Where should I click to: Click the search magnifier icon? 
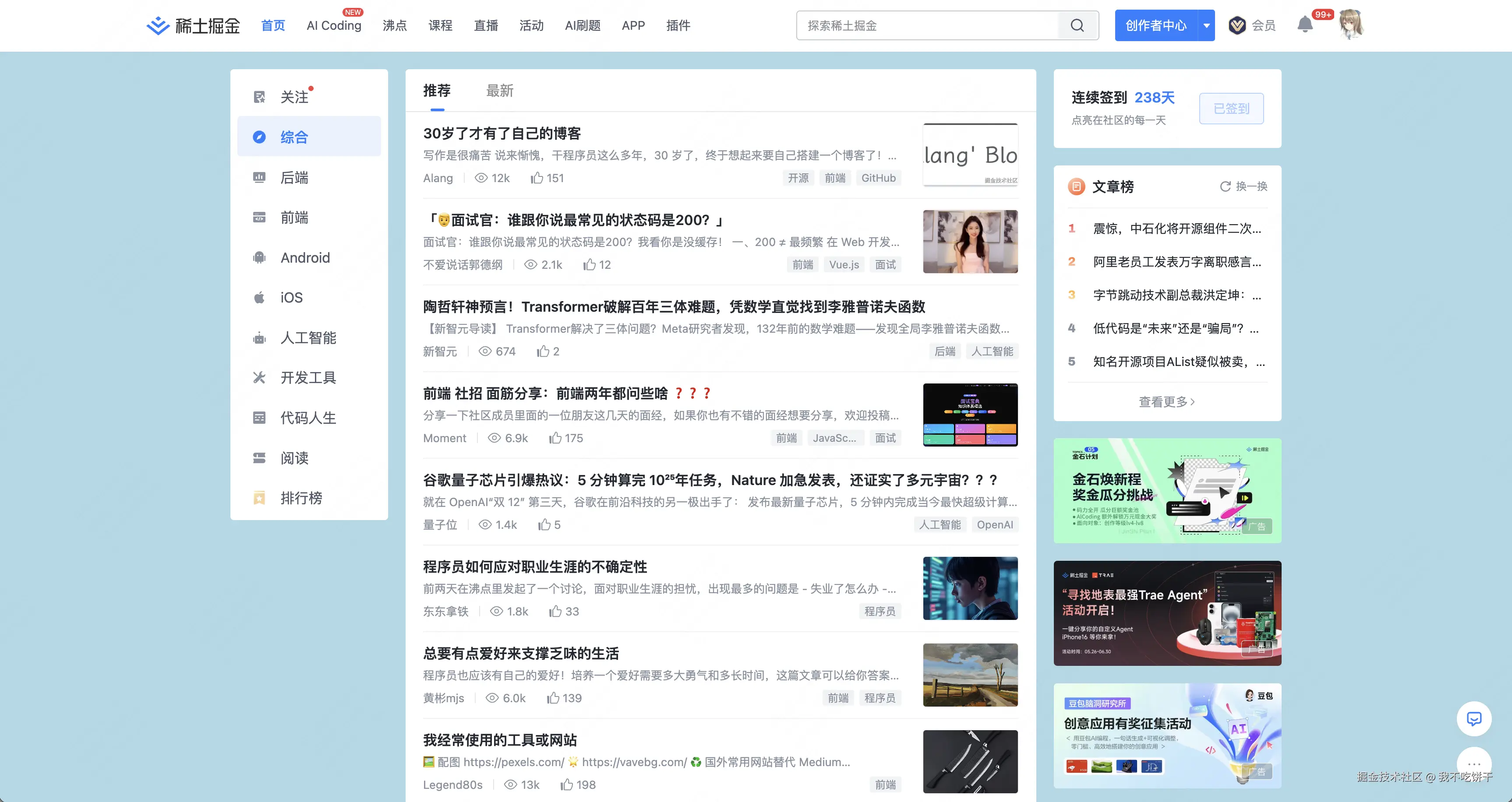point(1077,25)
